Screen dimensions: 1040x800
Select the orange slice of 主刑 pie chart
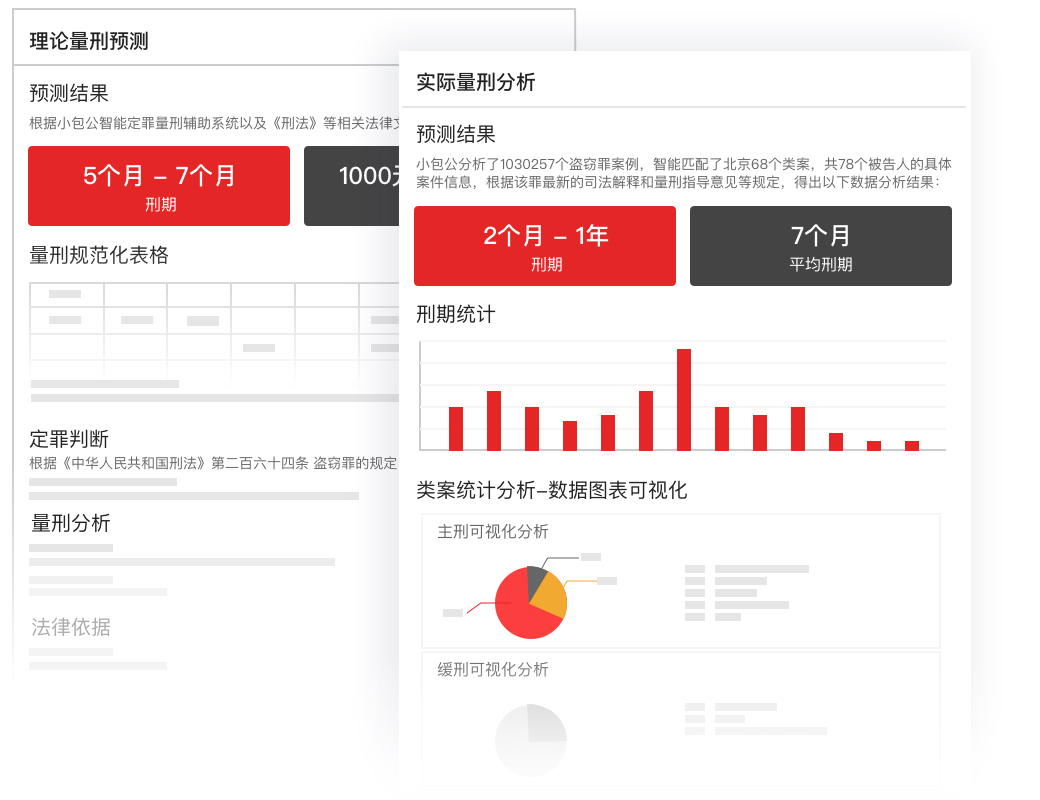(x=553, y=596)
